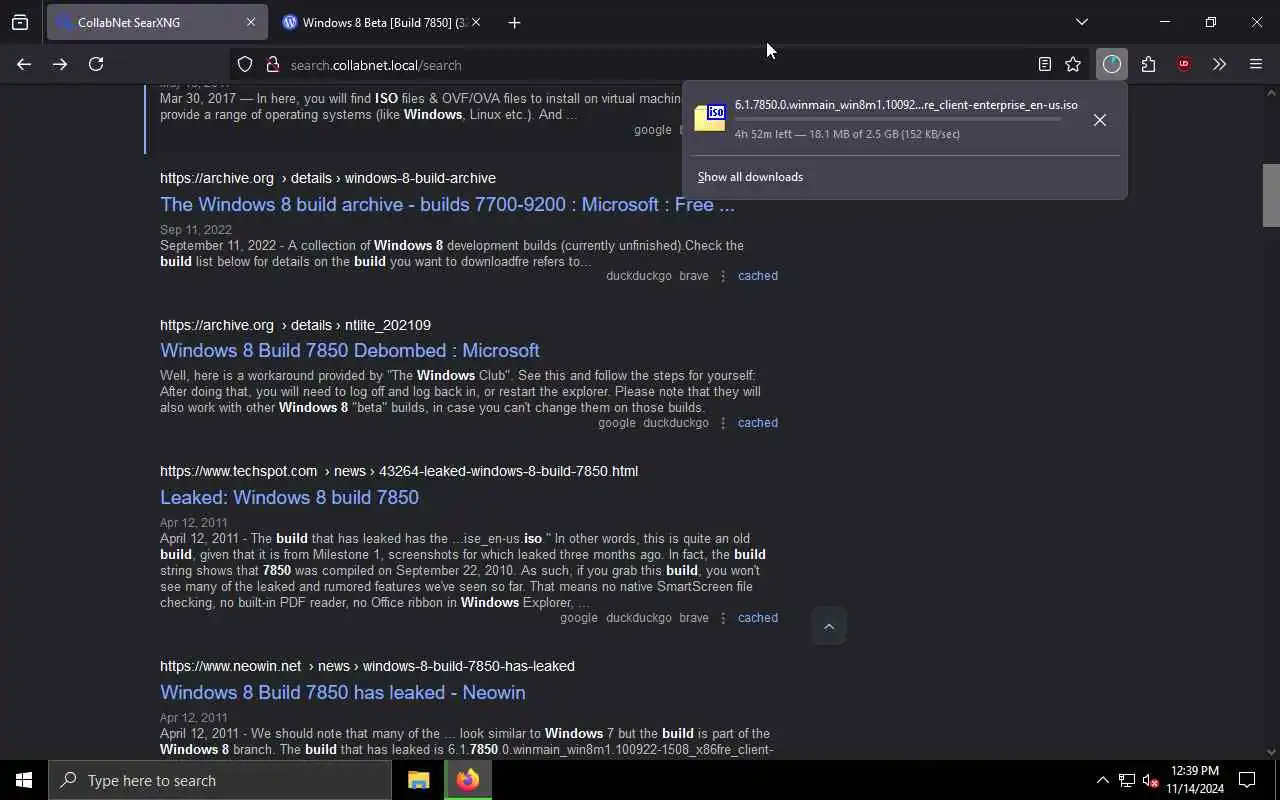Viewport: 1280px width, 800px height.
Task: Go forward one page
Action: coord(60,64)
